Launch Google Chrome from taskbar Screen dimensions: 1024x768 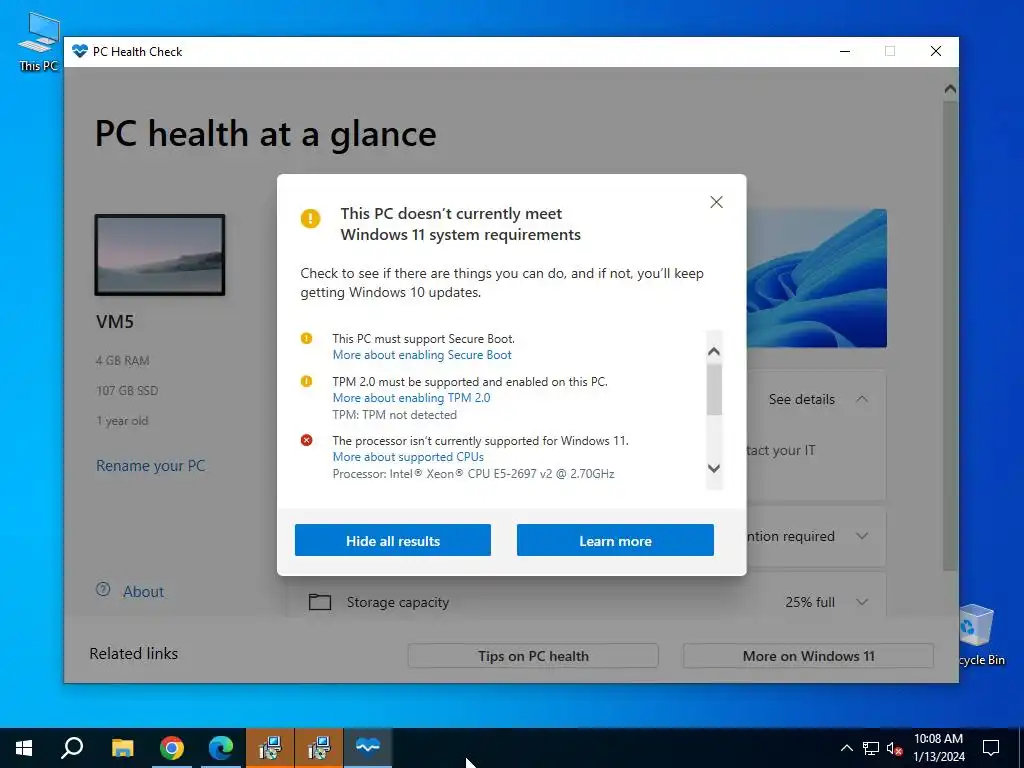pos(172,748)
